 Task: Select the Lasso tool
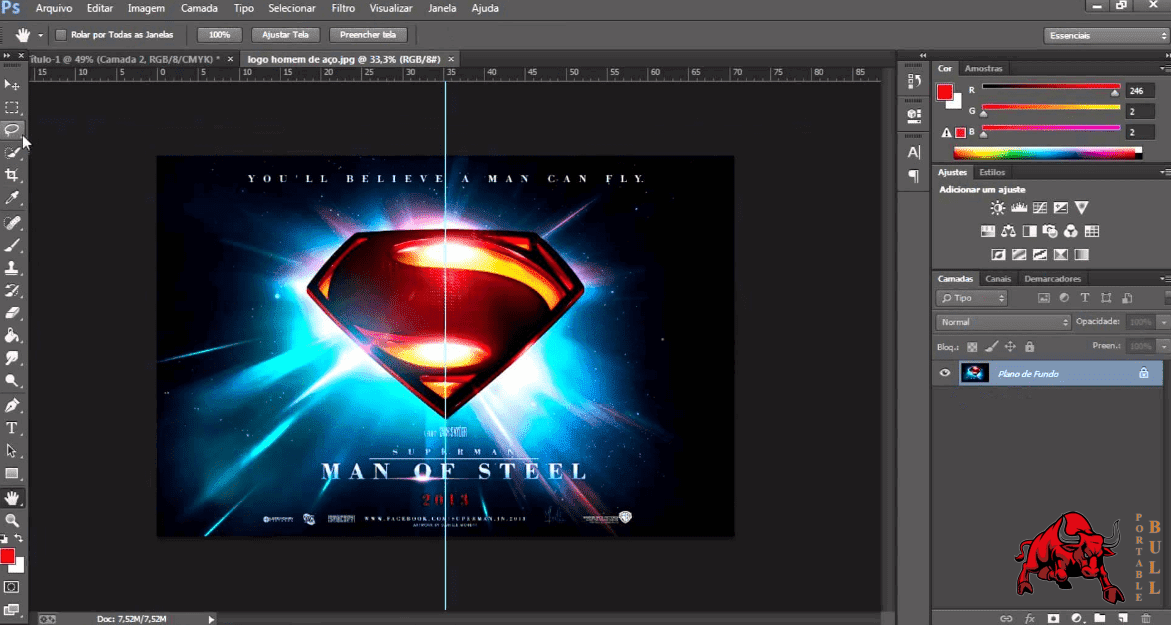pyautogui.click(x=12, y=130)
